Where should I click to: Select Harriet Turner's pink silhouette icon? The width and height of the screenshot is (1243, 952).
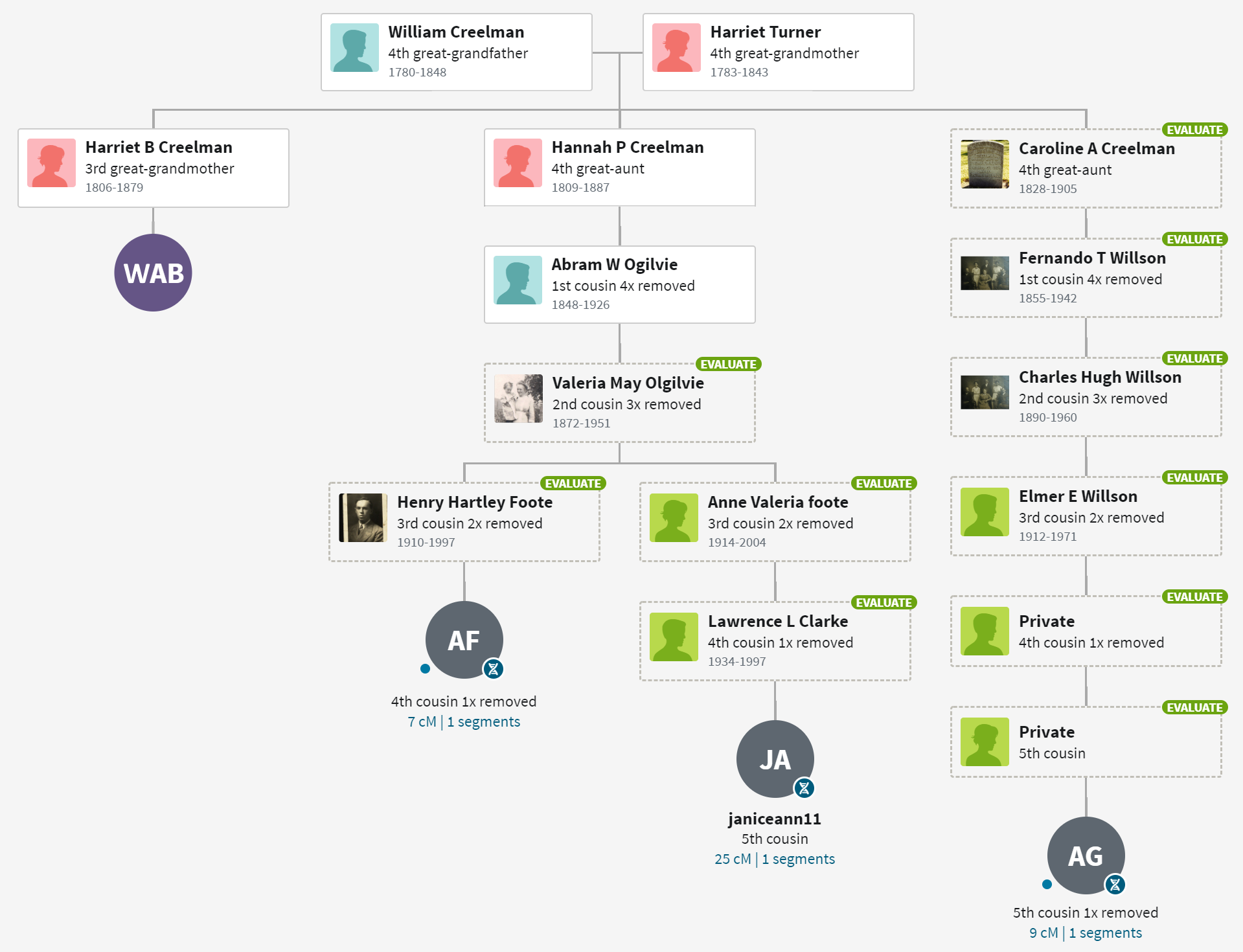676,47
